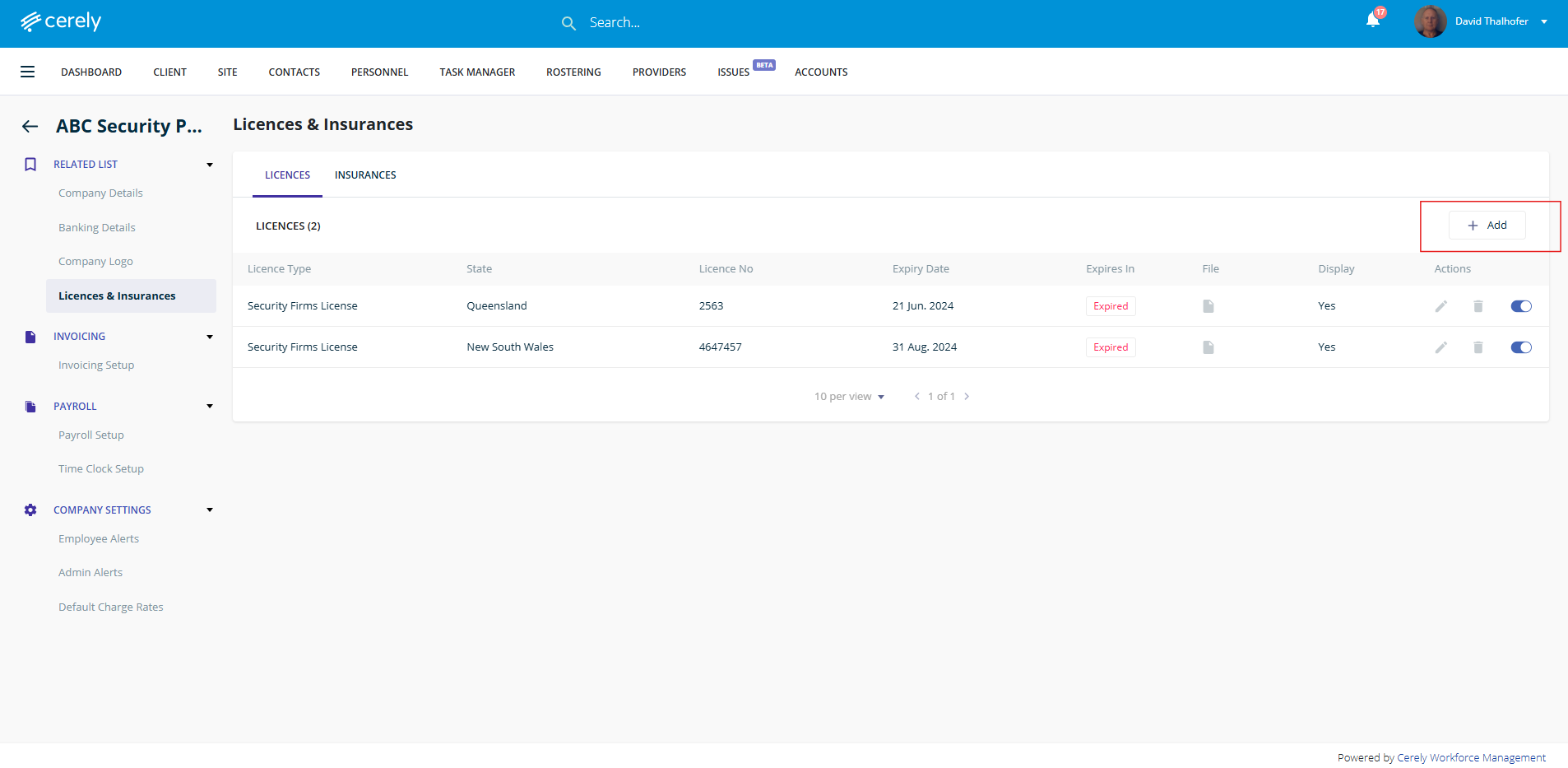Image resolution: width=1568 pixels, height=768 pixels.
Task: Open the 10 per view dropdown
Action: 849,397
